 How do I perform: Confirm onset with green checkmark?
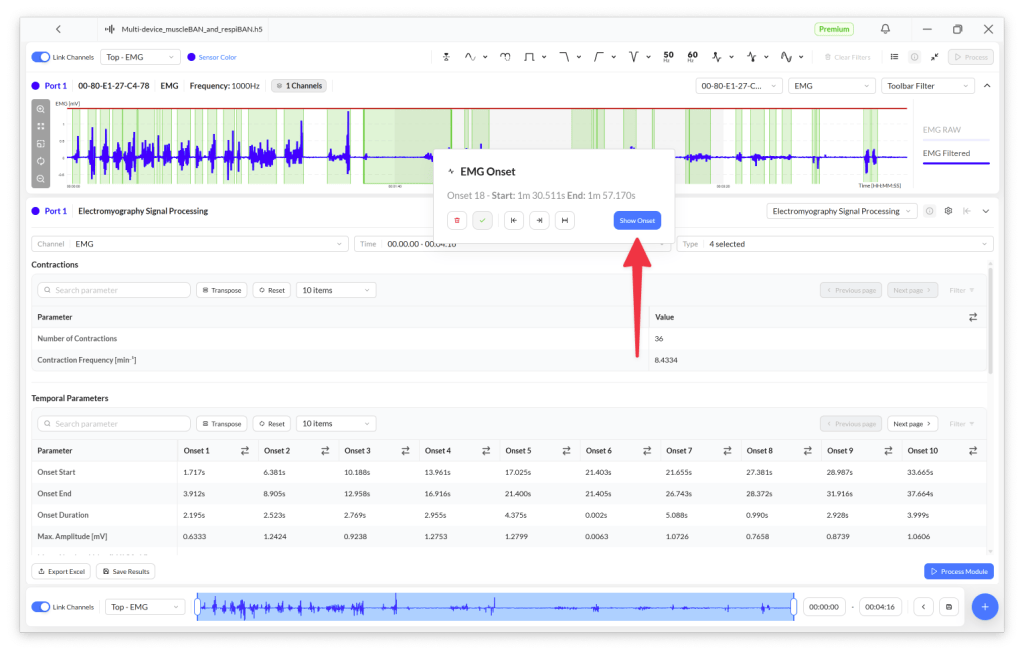(482, 220)
